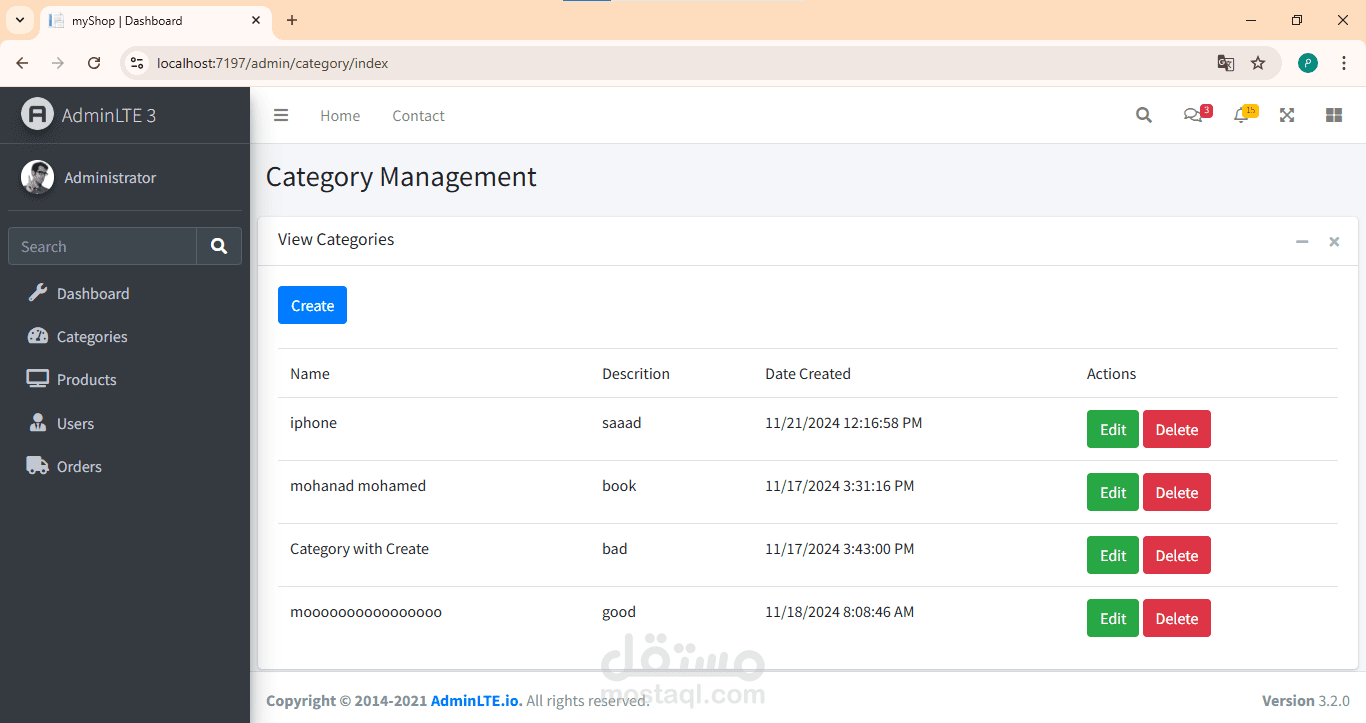The width and height of the screenshot is (1366, 723).
Task: Open the Contact navbar link
Action: click(418, 115)
